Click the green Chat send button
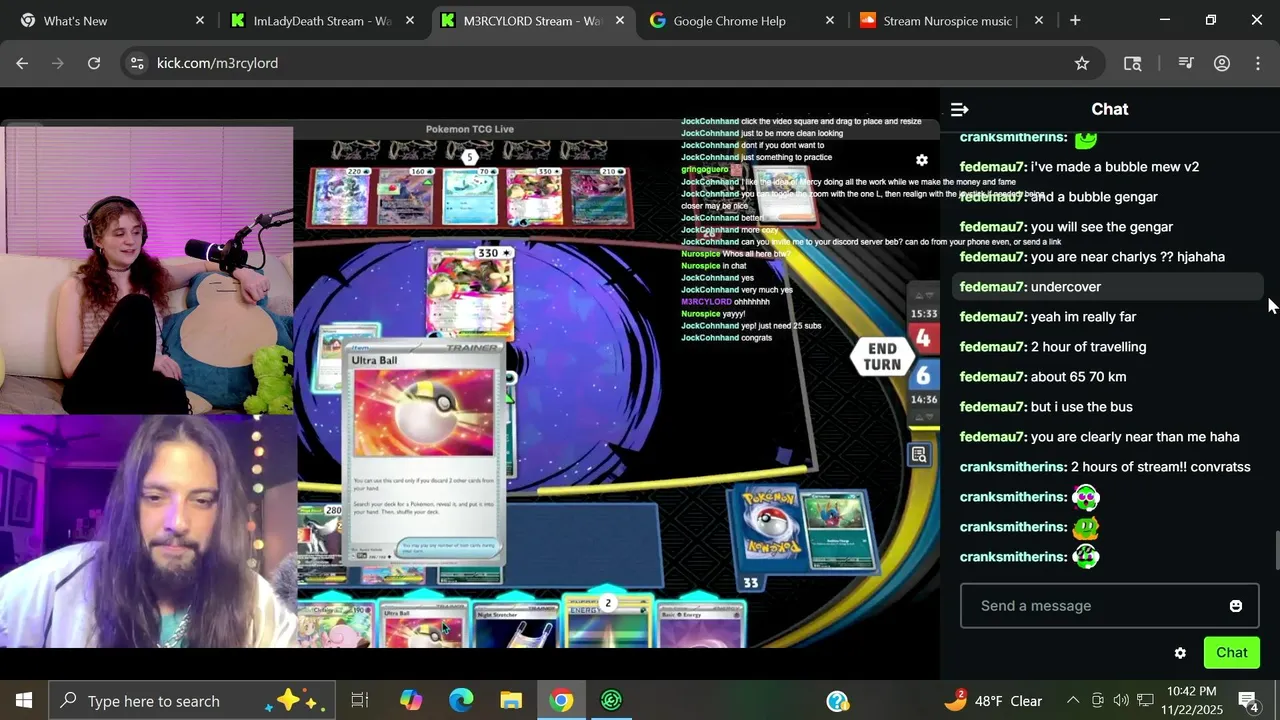 (x=1231, y=653)
